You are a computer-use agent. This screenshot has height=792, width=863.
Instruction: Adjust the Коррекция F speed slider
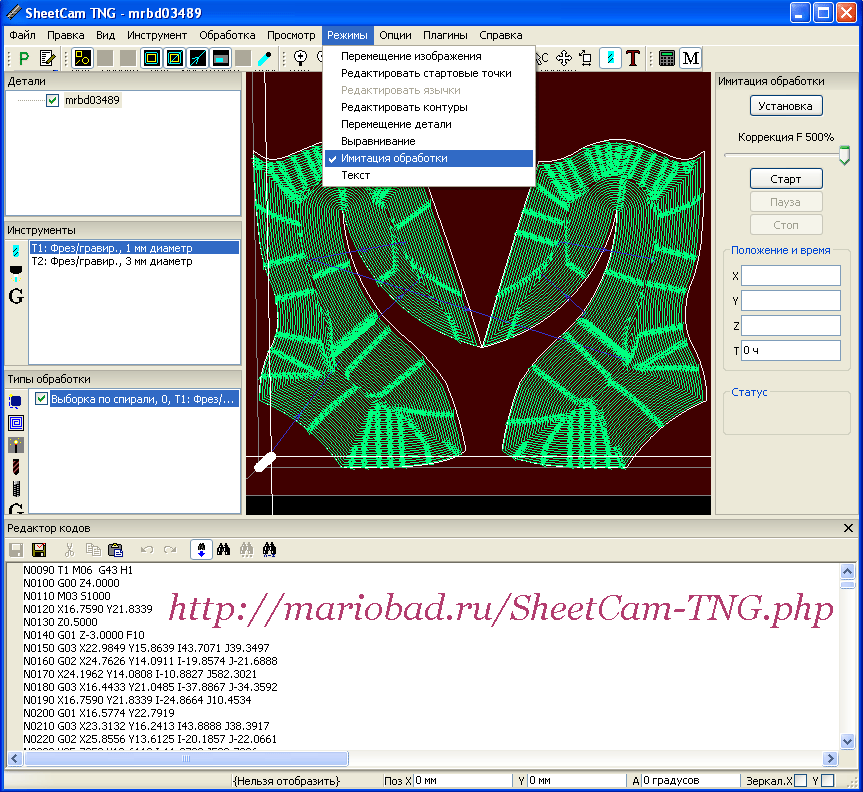tap(844, 155)
